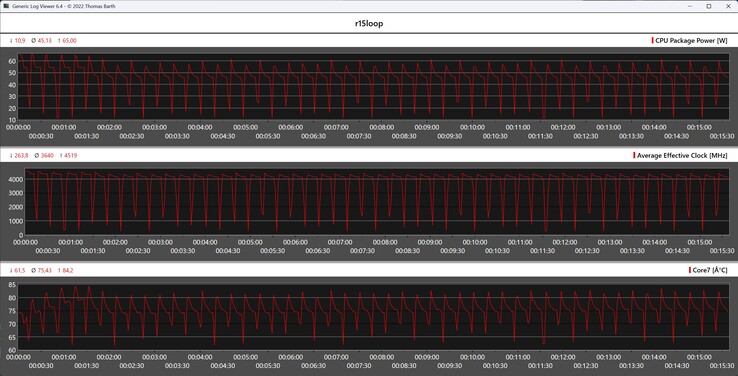
Task: Click inside the Average Effective Clock plot area
Action: [x=377, y=201]
